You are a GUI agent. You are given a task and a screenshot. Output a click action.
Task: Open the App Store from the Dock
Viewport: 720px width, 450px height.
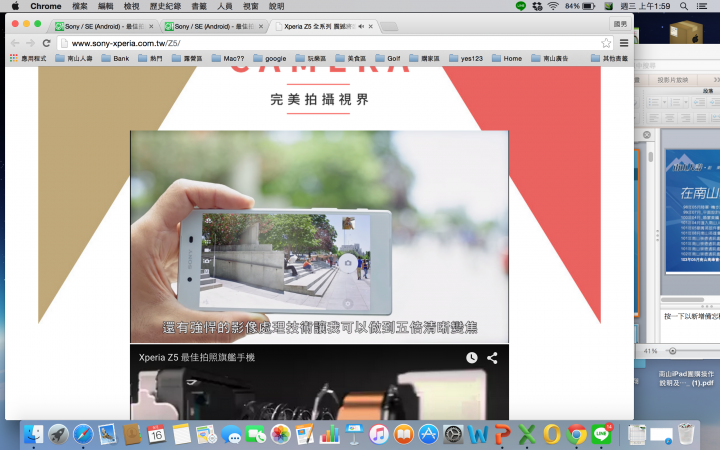[x=428, y=434]
